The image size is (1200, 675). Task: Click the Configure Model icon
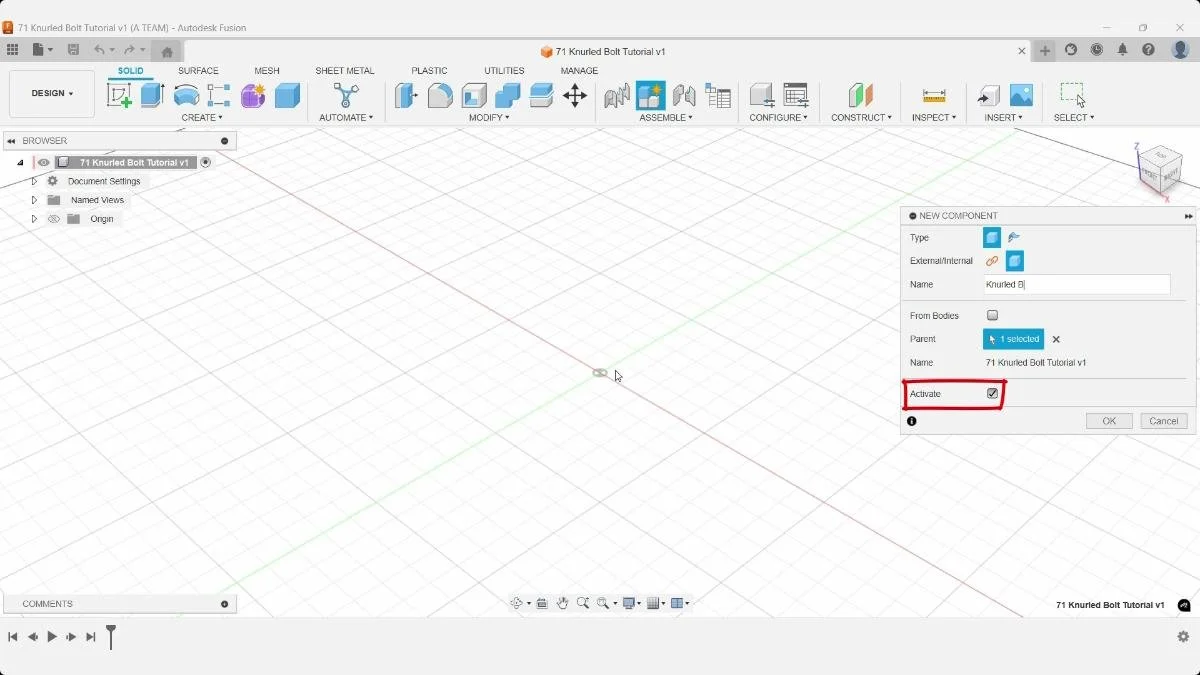(x=762, y=95)
